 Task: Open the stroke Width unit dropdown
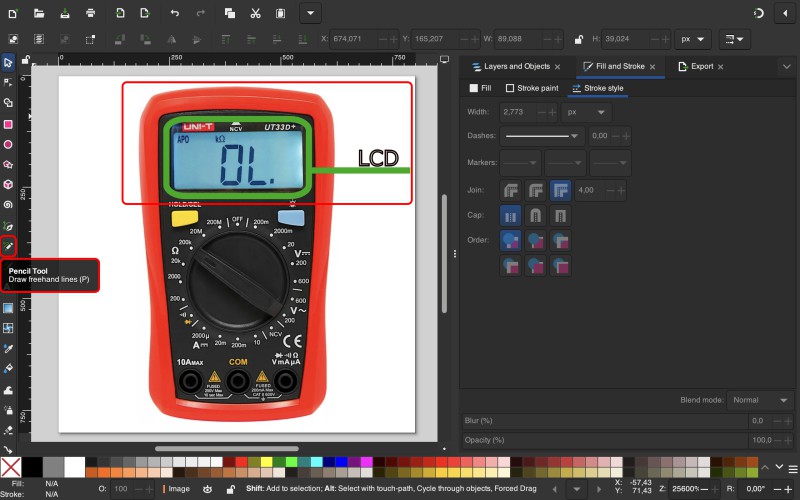586,112
